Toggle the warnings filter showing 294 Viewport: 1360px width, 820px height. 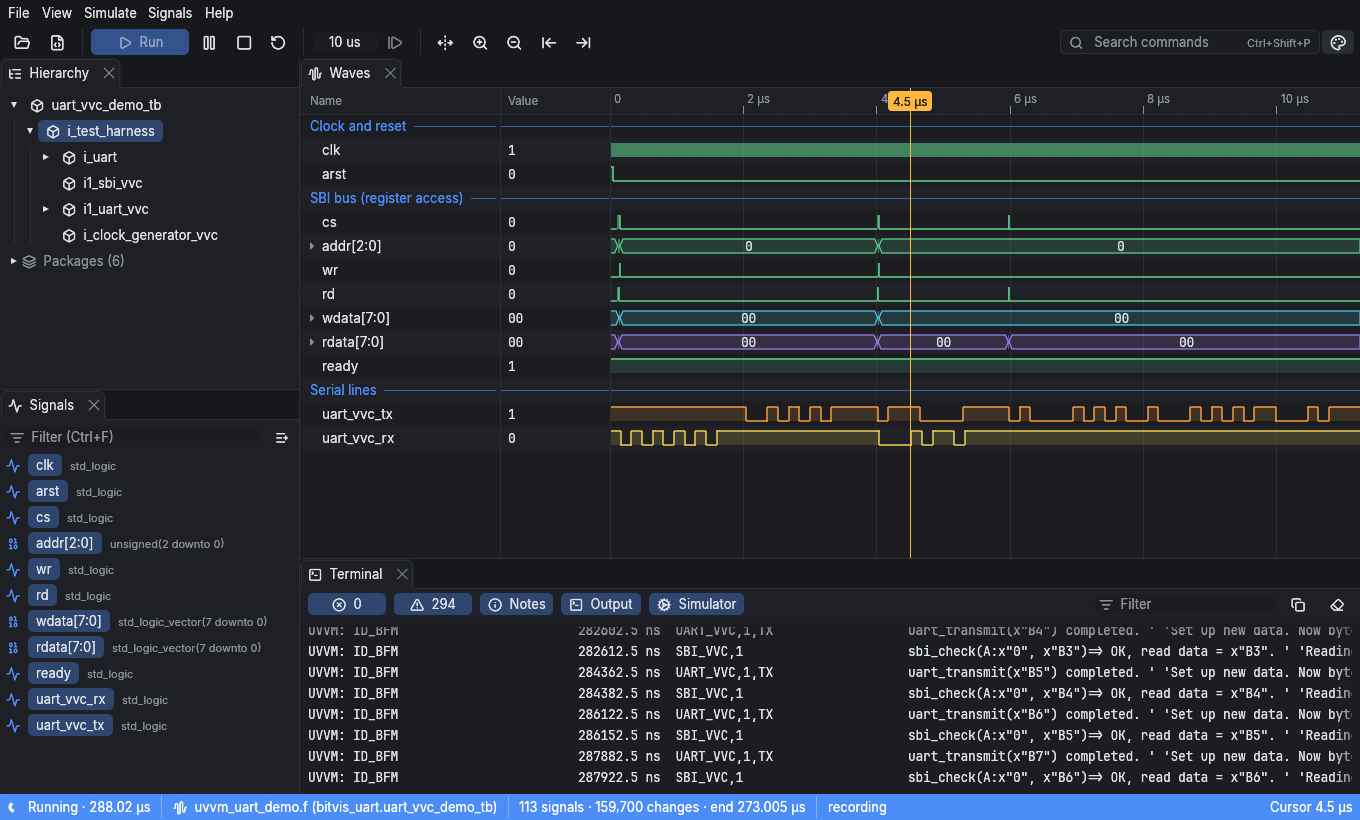coord(433,604)
